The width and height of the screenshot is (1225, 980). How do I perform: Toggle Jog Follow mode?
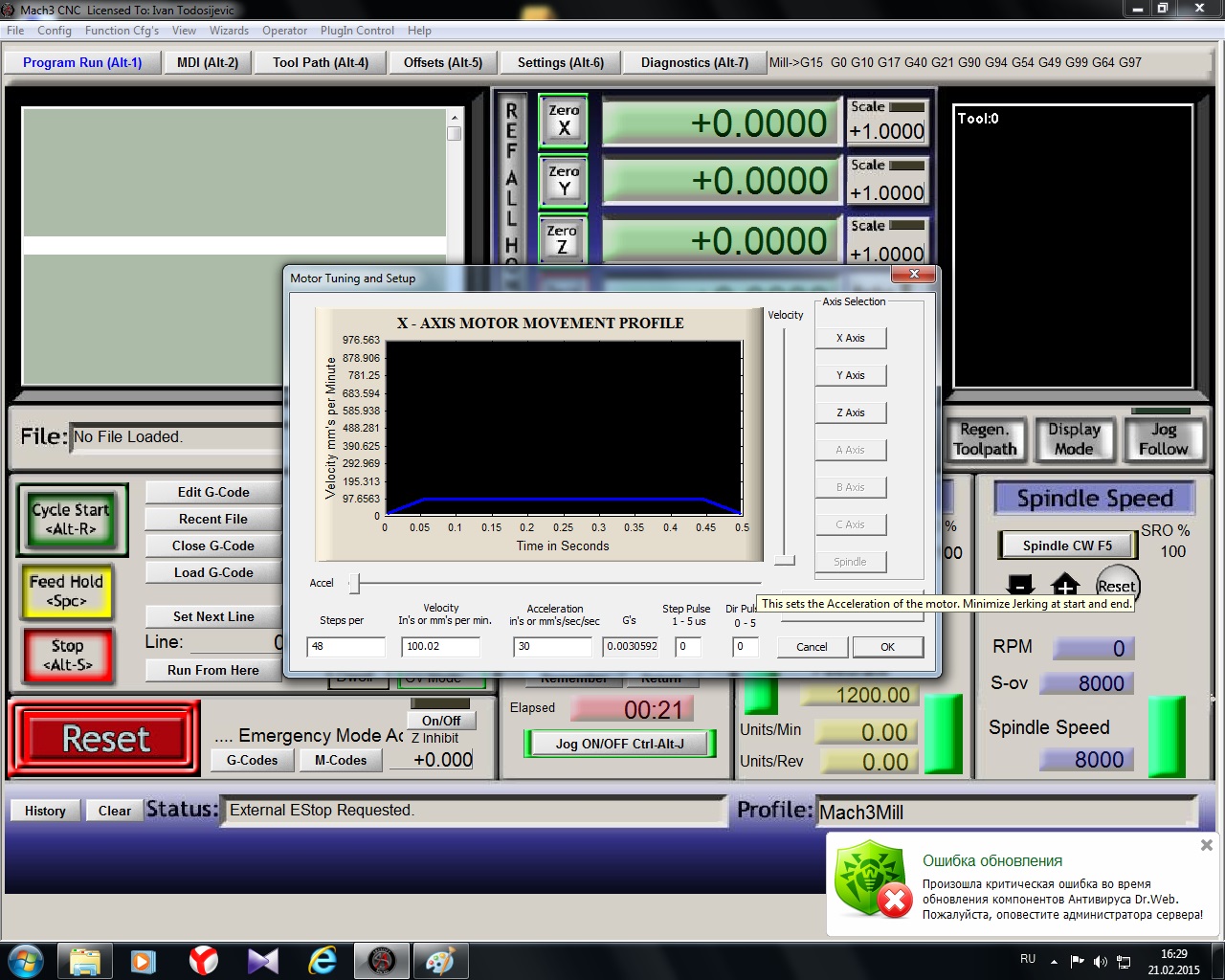1163,439
